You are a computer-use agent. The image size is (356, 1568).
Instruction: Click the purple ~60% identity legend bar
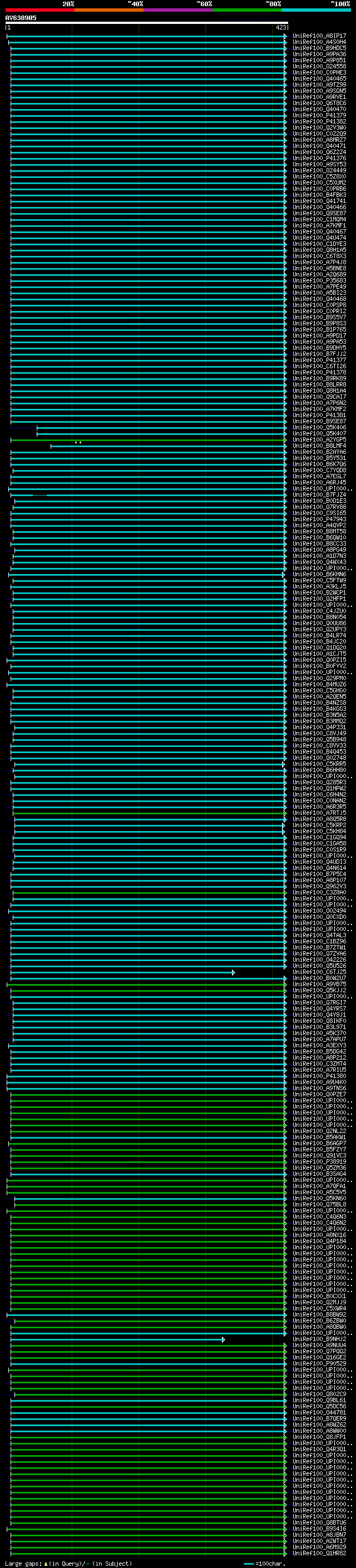pyautogui.click(x=177, y=10)
